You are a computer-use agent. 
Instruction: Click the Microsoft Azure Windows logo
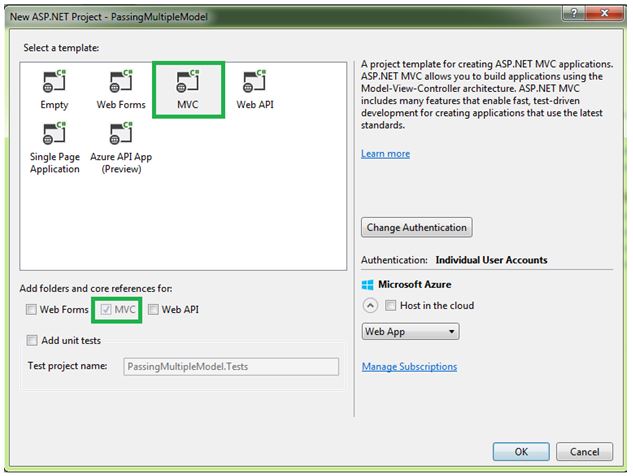pyautogui.click(x=367, y=285)
